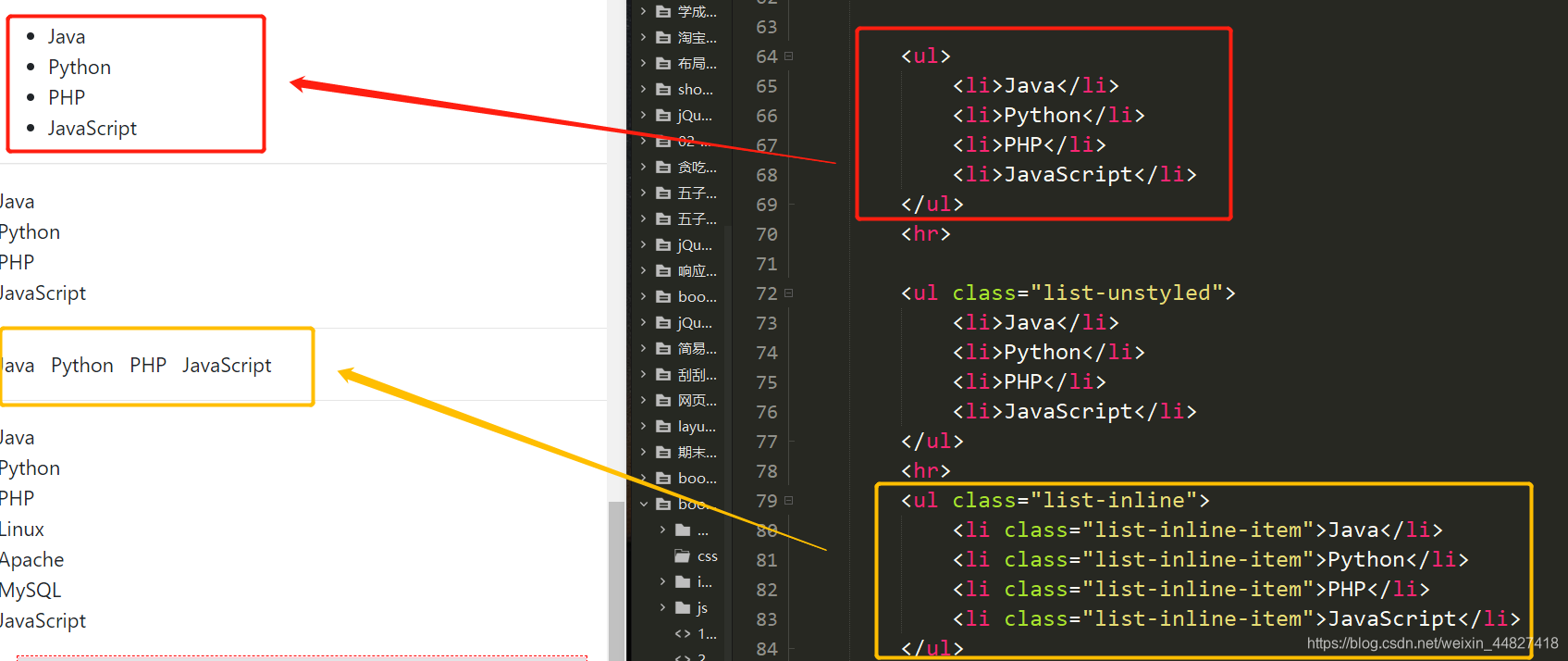Screen dimensions: 1568x661
Task: Click the 简易 folder icon in sidebar
Action: pos(663,349)
